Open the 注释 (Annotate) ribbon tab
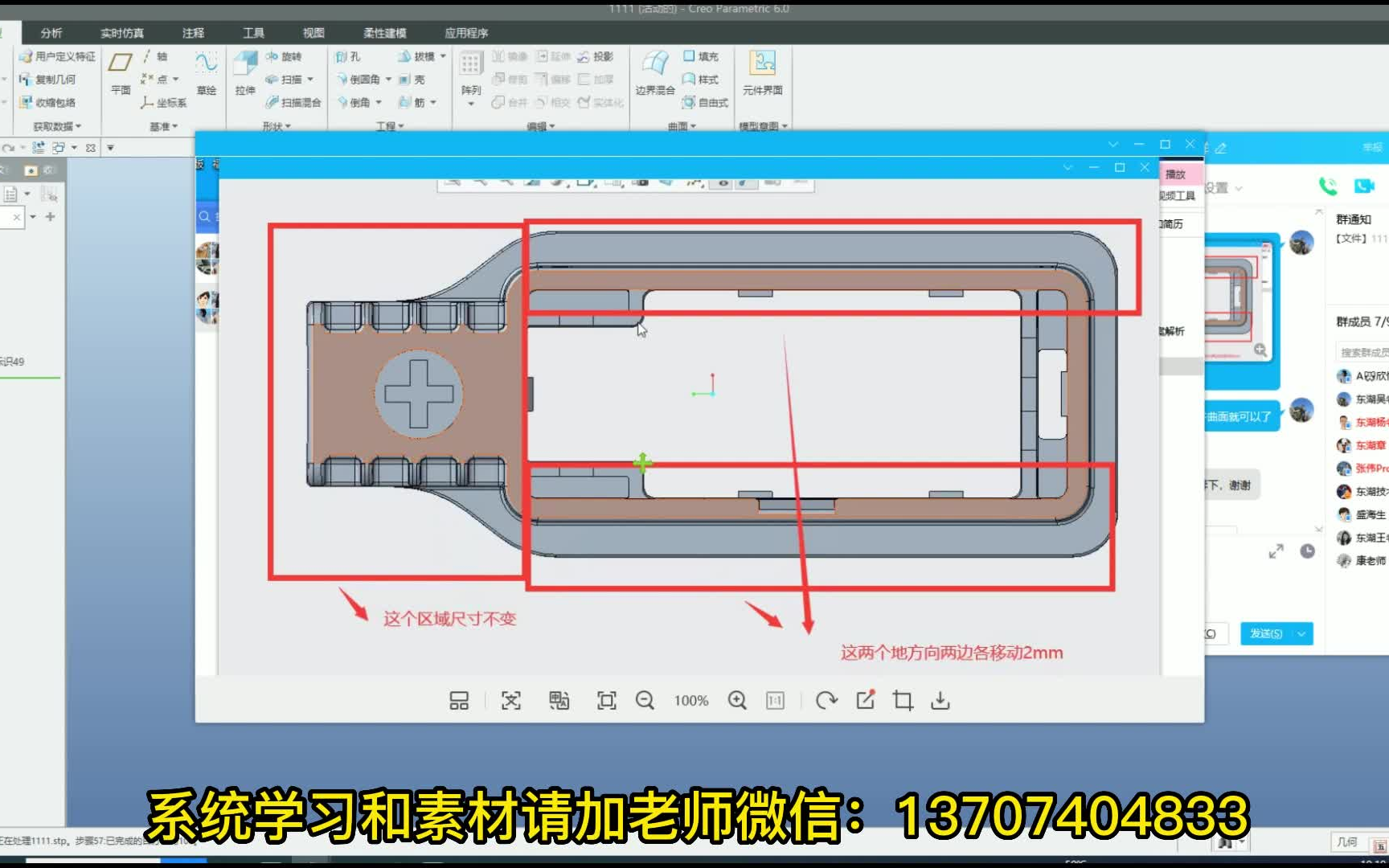Viewport: 1389px width, 868px height. click(193, 33)
